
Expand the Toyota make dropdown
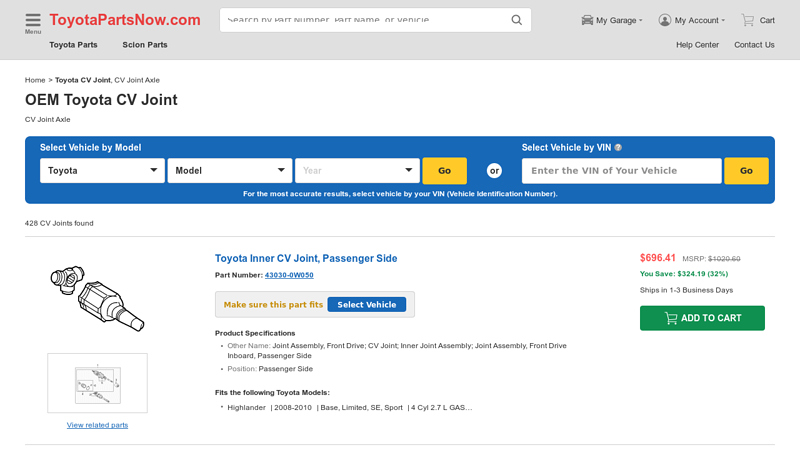pos(102,171)
